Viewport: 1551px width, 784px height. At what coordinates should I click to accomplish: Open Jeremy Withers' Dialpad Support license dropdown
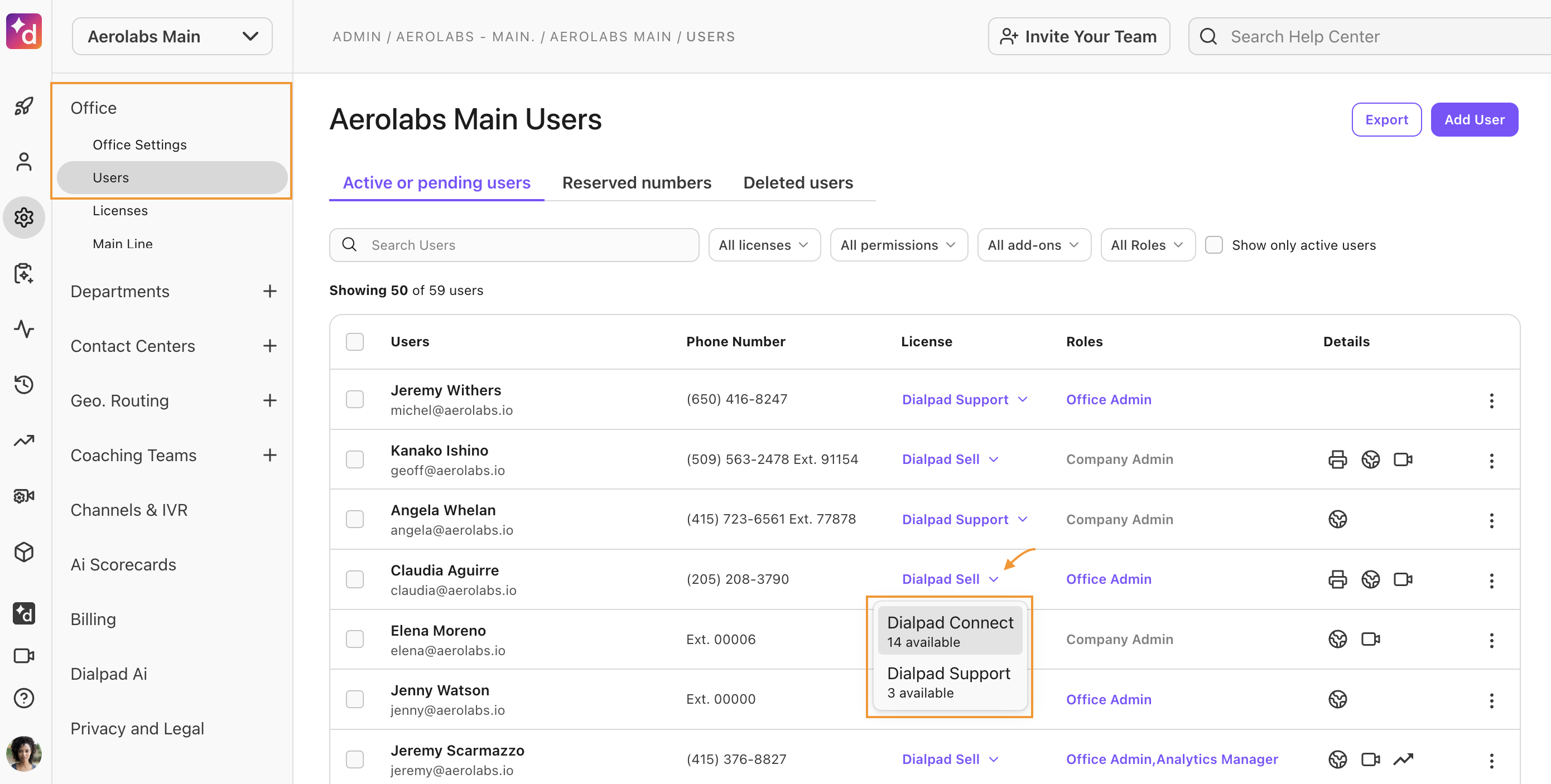coord(965,399)
